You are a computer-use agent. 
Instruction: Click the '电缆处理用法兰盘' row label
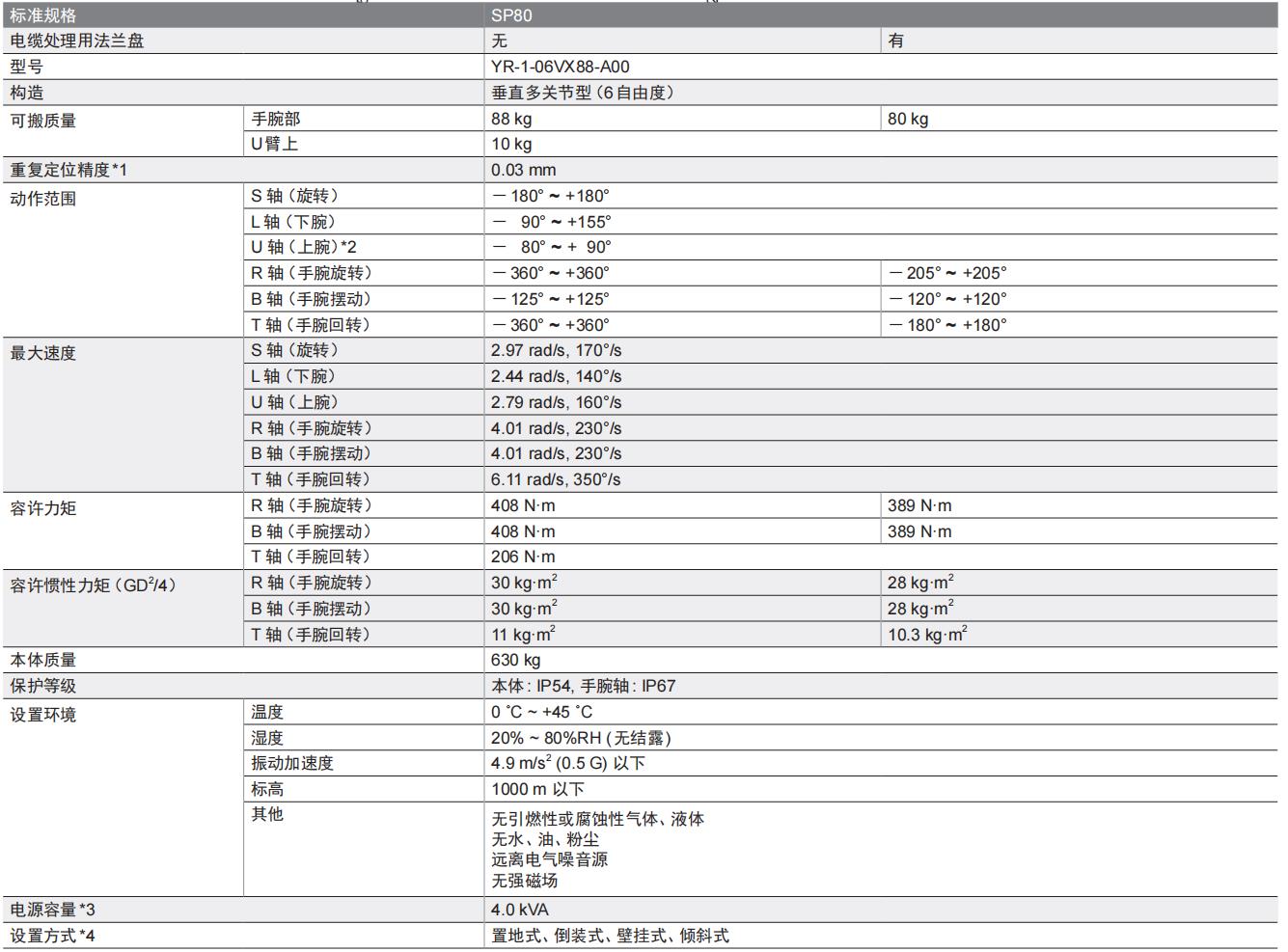coord(77,41)
